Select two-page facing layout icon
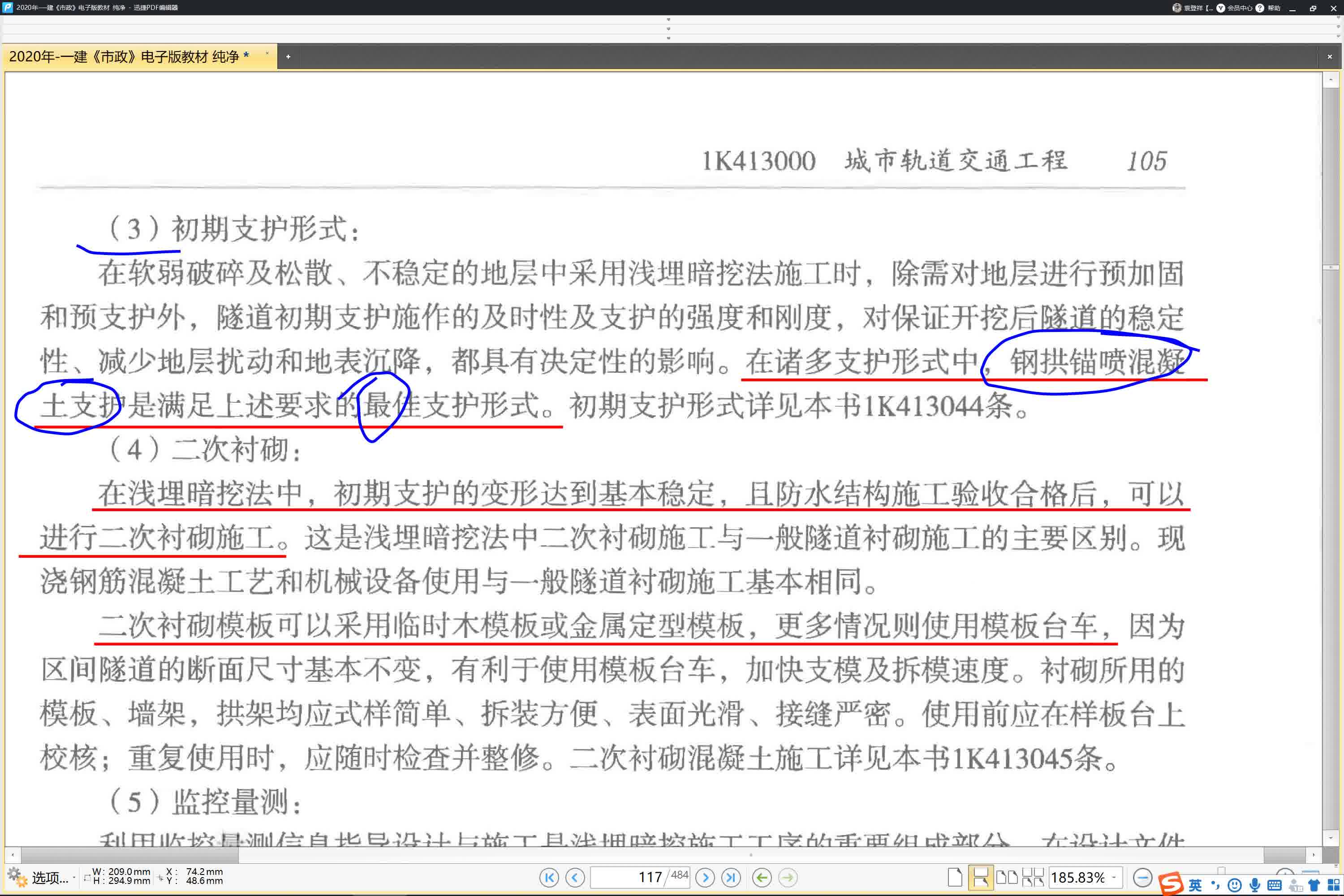1344x896 pixels. [x=1007, y=877]
